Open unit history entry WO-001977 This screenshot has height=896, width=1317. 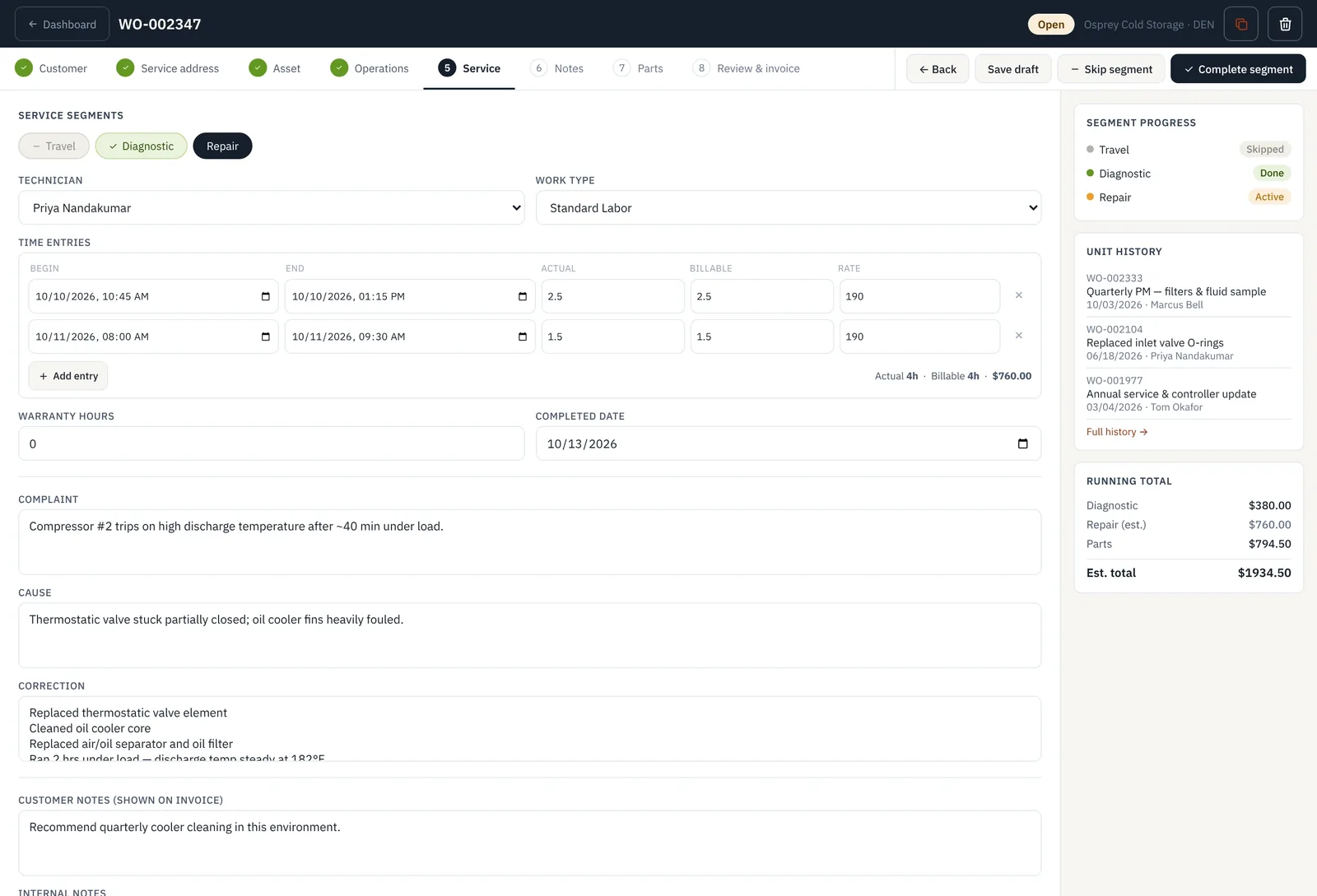click(x=1189, y=393)
